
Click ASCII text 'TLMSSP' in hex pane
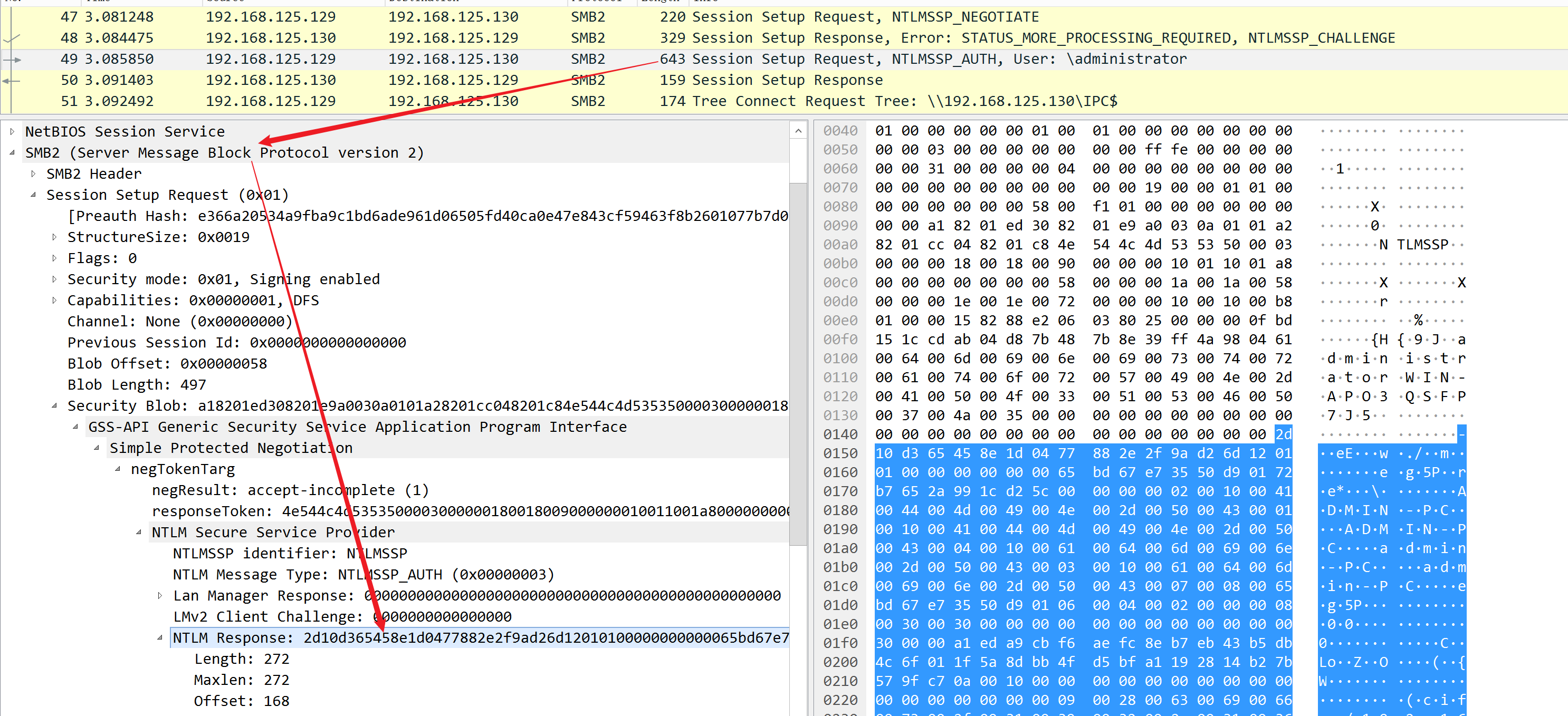1422,245
